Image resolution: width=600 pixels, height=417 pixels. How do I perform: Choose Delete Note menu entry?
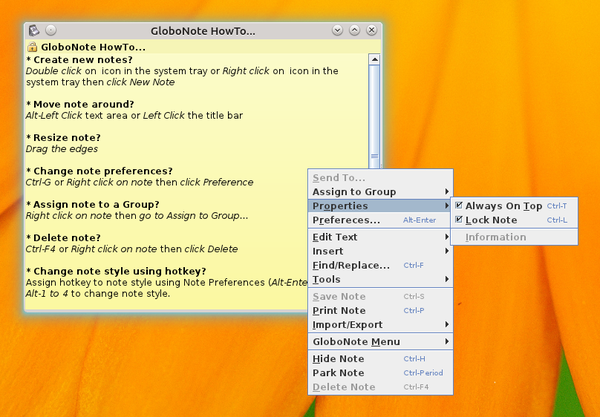point(381,387)
